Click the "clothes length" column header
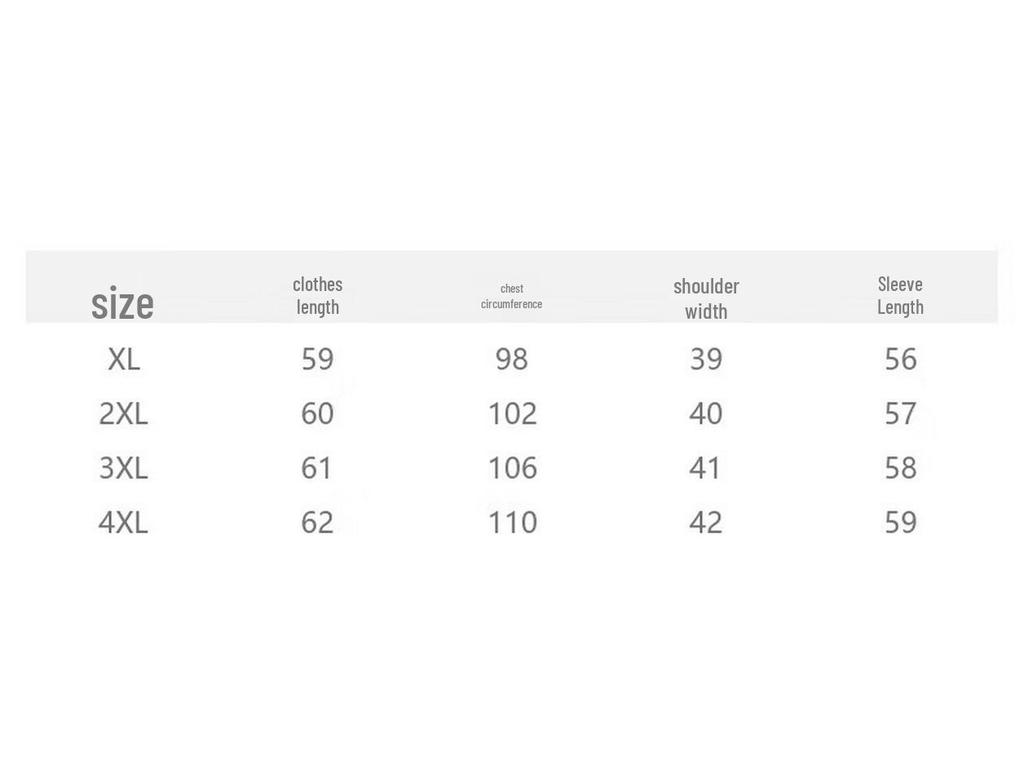 318,295
